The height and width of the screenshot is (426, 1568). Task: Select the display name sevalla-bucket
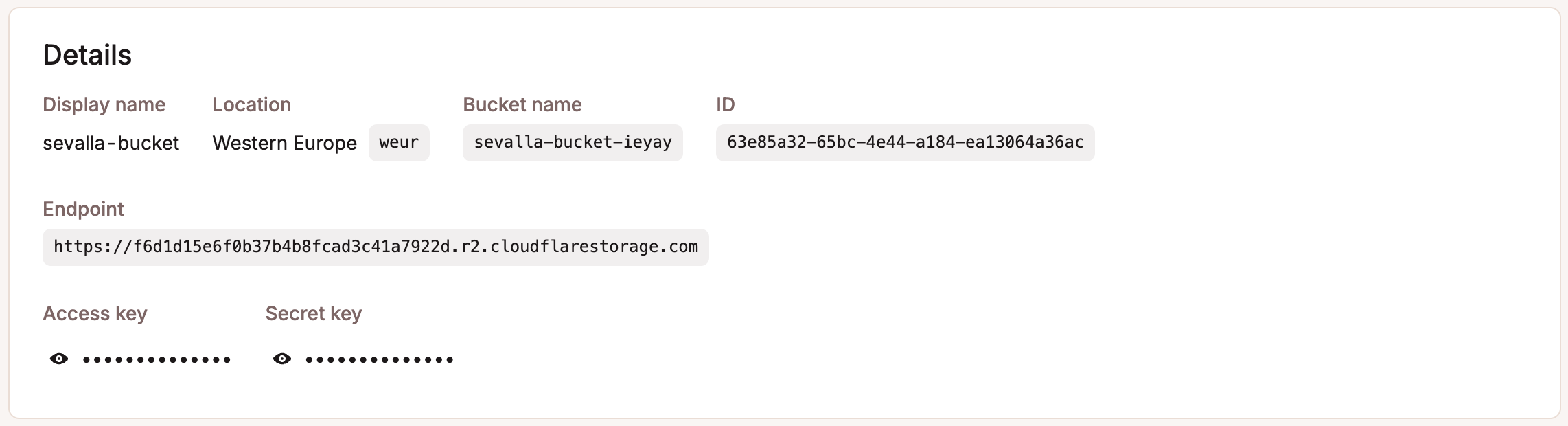(x=112, y=143)
